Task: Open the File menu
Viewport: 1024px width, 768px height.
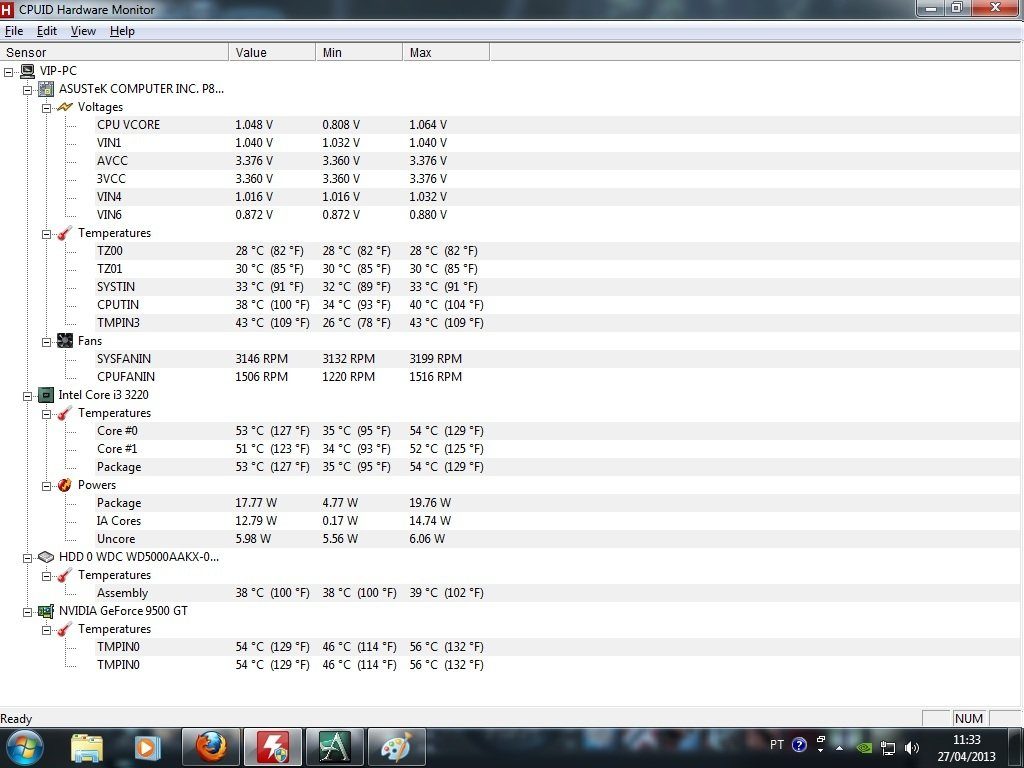Action: (x=14, y=31)
